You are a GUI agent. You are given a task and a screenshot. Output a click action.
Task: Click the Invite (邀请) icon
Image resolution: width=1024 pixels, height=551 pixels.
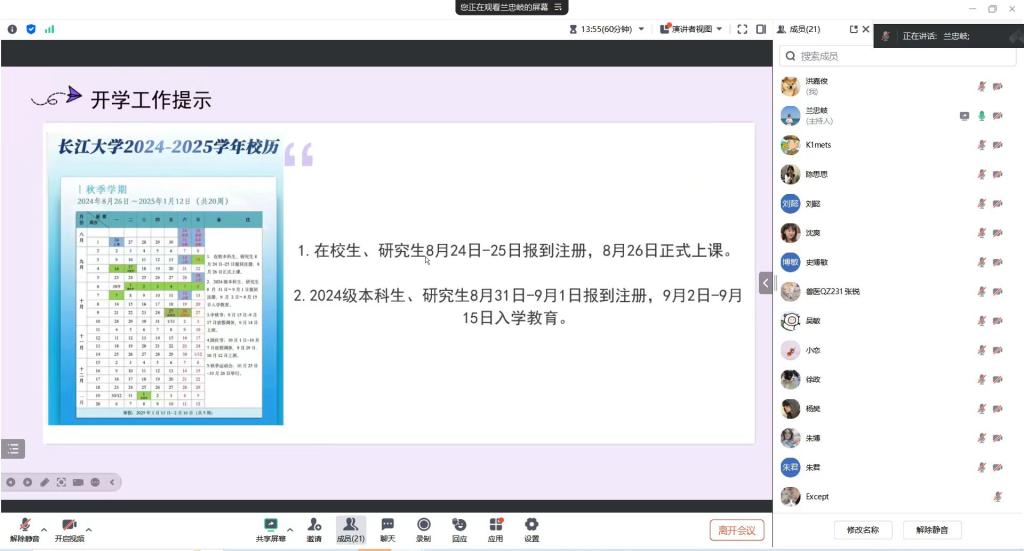[314, 528]
